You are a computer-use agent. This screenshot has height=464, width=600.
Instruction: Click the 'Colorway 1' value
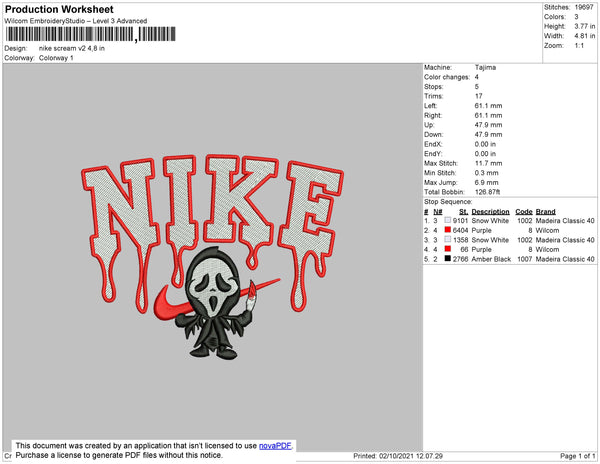click(56, 58)
